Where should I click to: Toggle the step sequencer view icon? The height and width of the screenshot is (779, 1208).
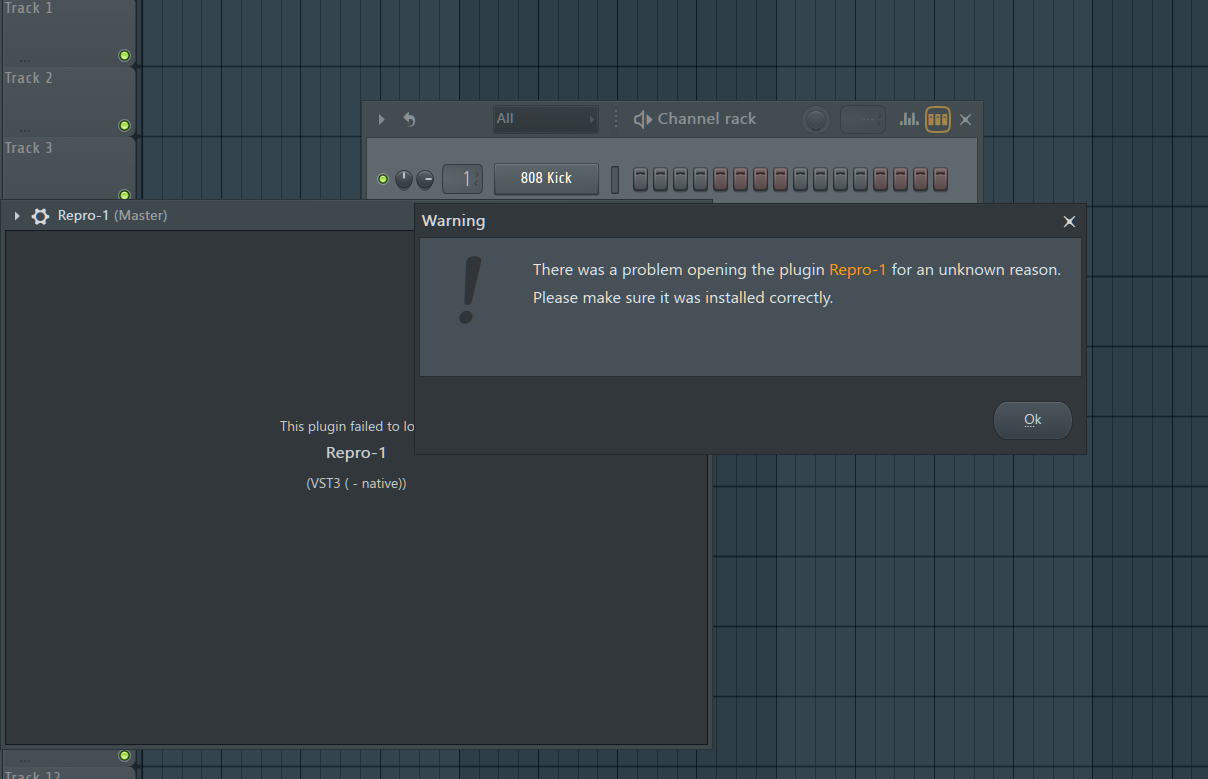coord(938,119)
